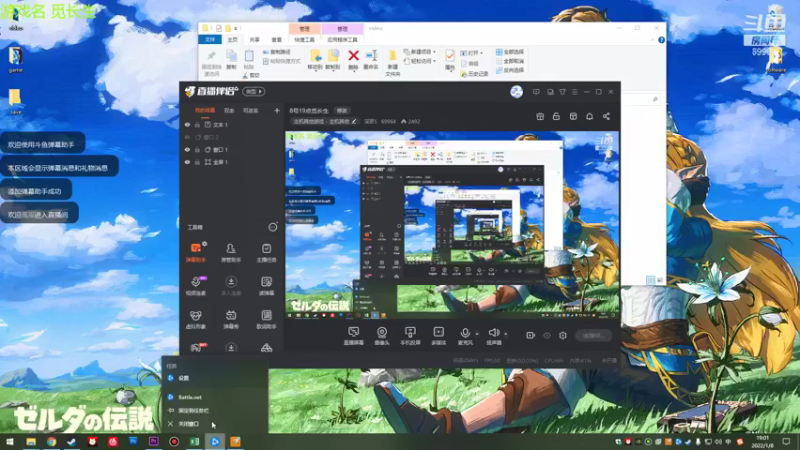
Task: Select the 我的场景 scene tab
Action: click(205, 110)
